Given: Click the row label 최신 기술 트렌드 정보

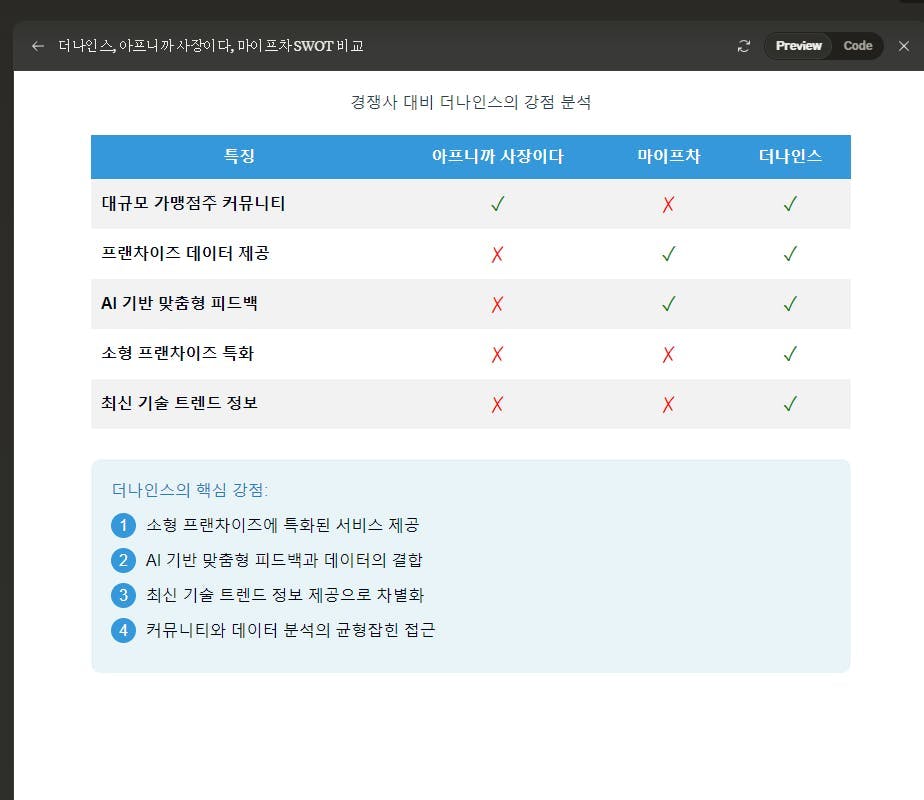Looking at the screenshot, I should pyautogui.click(x=179, y=403).
